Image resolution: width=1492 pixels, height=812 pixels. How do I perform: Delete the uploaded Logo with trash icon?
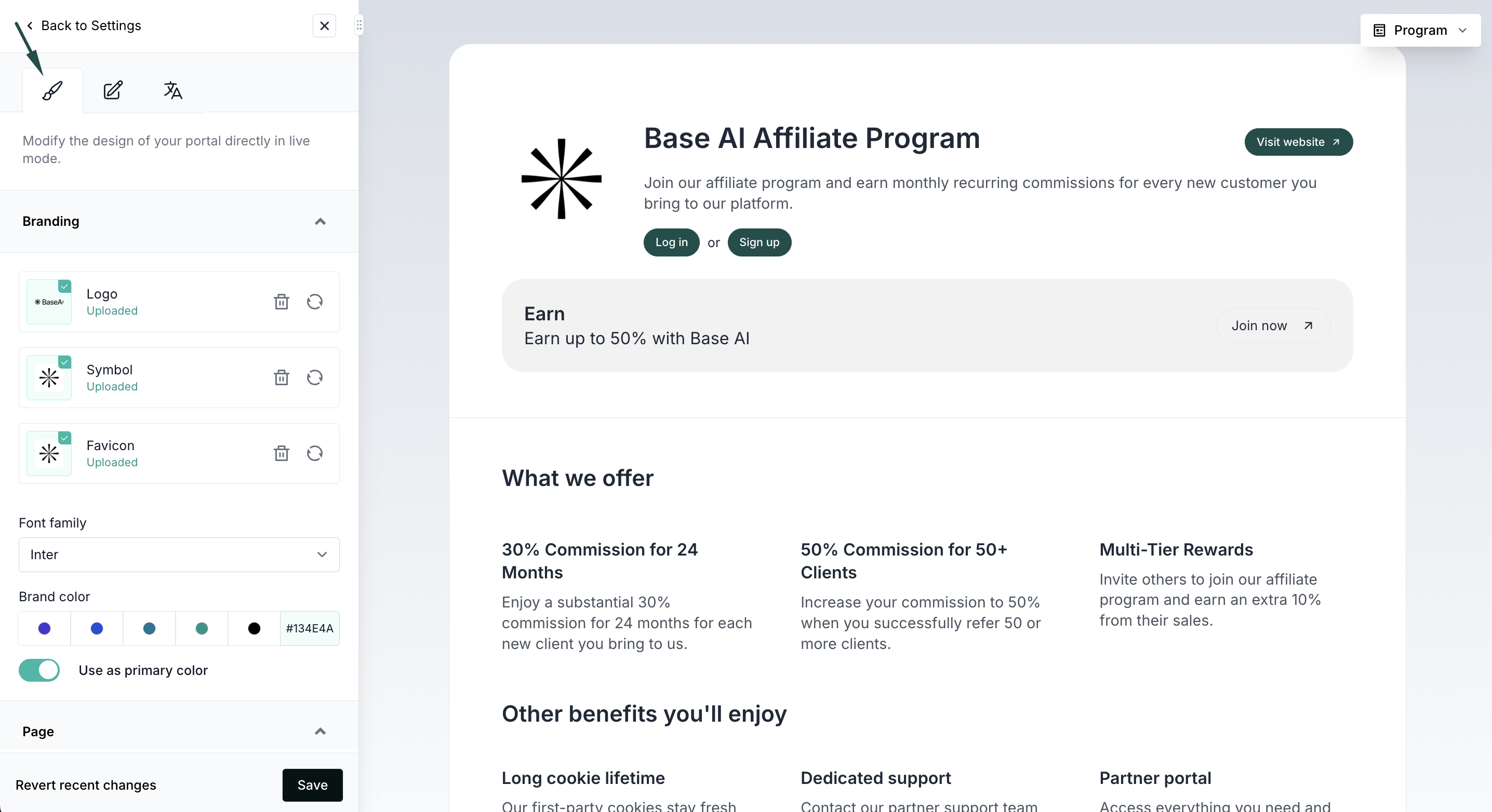click(x=282, y=302)
